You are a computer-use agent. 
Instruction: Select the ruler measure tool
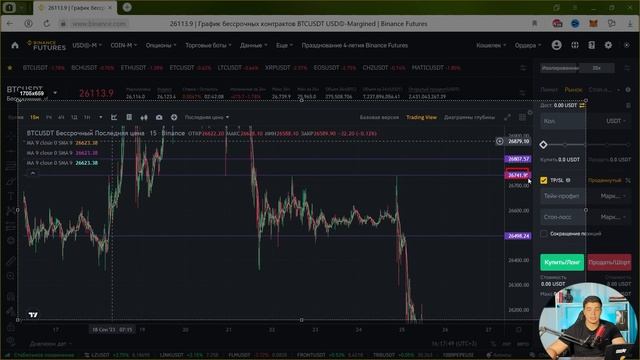tap(11, 260)
